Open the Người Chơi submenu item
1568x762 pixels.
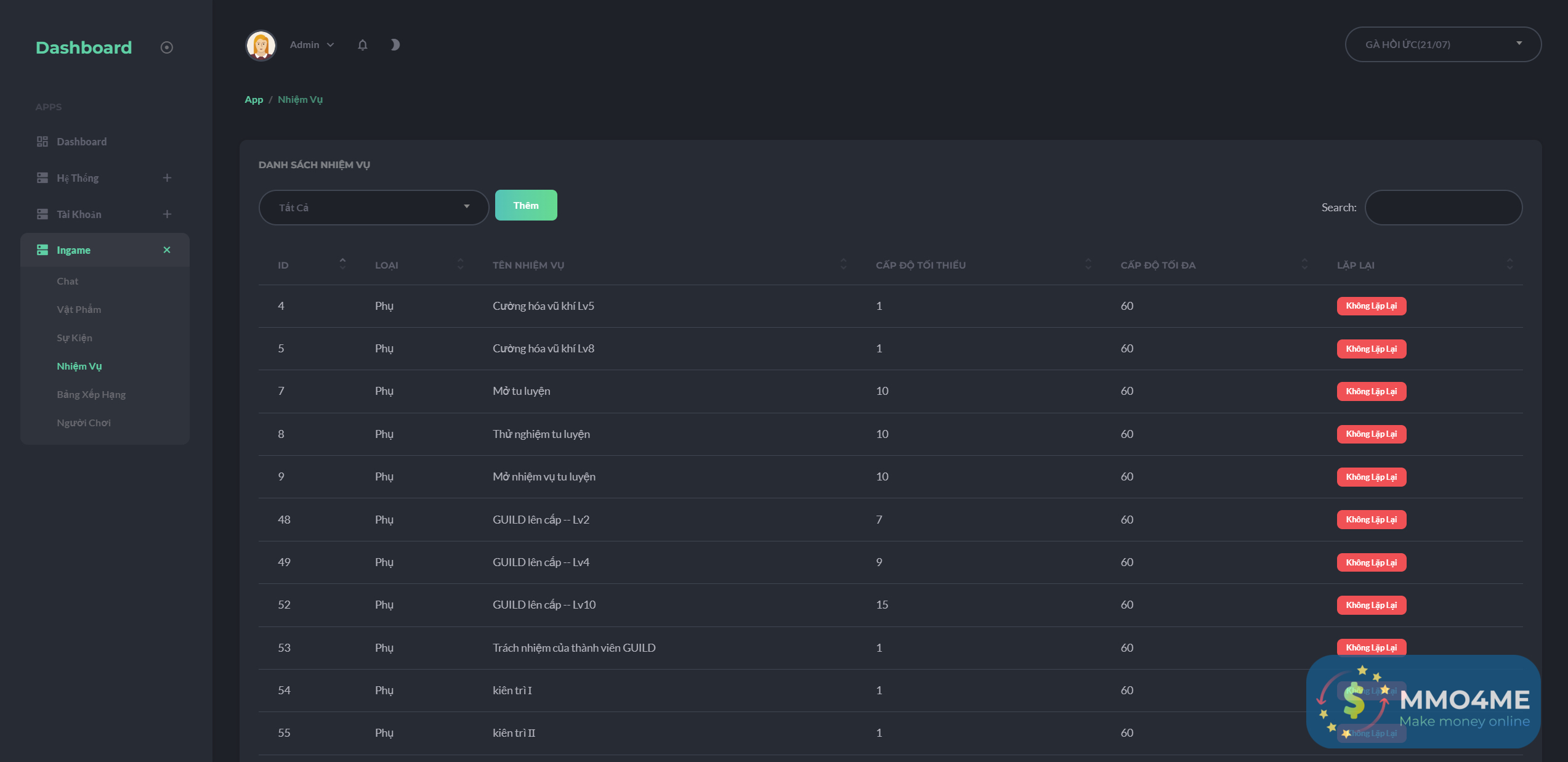pos(84,423)
